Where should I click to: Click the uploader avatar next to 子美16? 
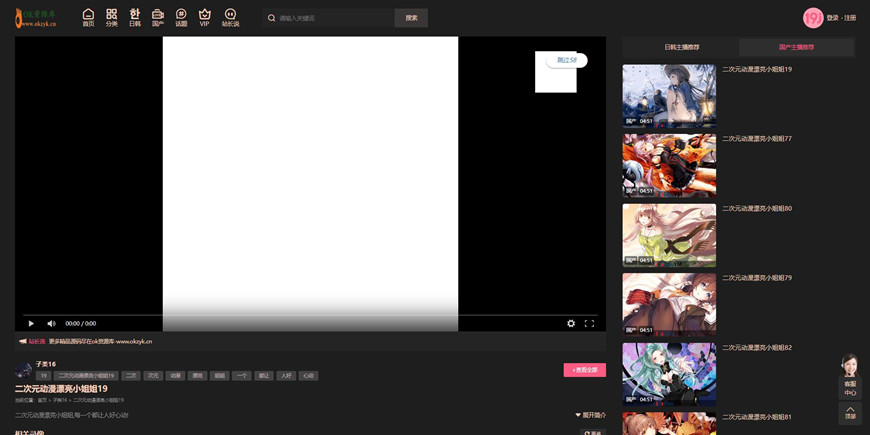click(23, 370)
